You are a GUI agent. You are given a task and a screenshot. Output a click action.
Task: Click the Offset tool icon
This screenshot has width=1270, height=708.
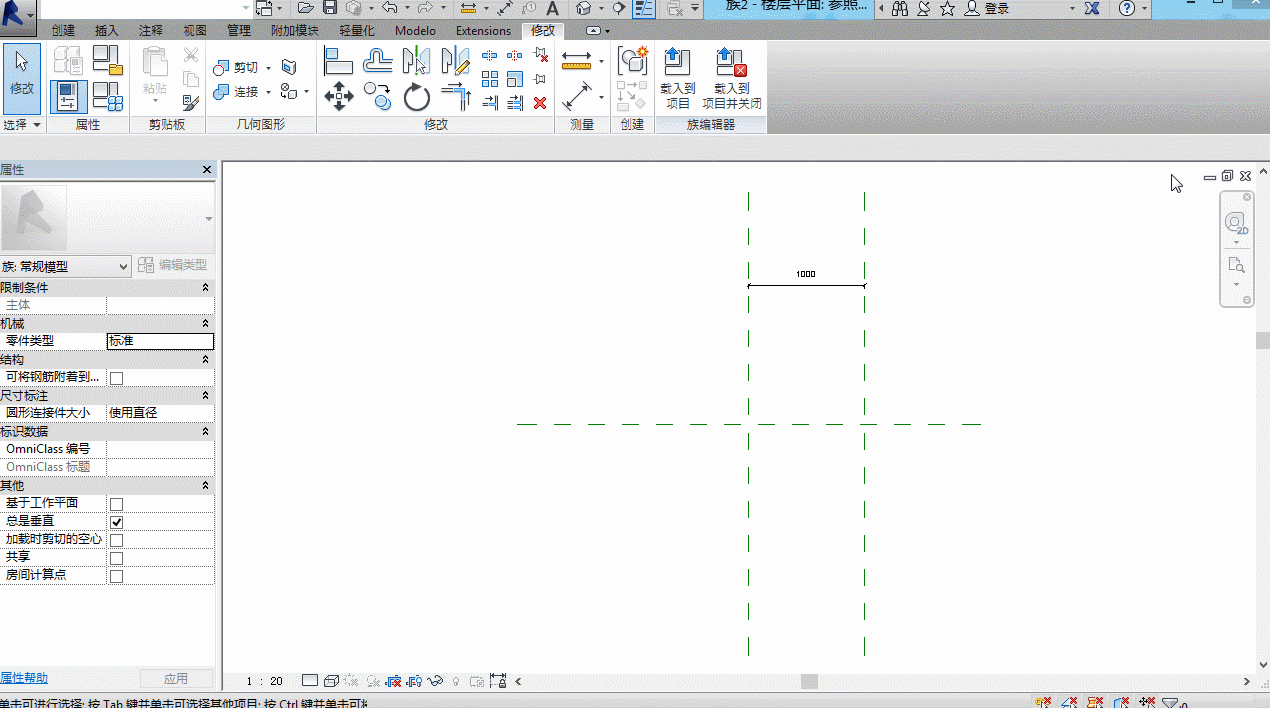(377, 62)
